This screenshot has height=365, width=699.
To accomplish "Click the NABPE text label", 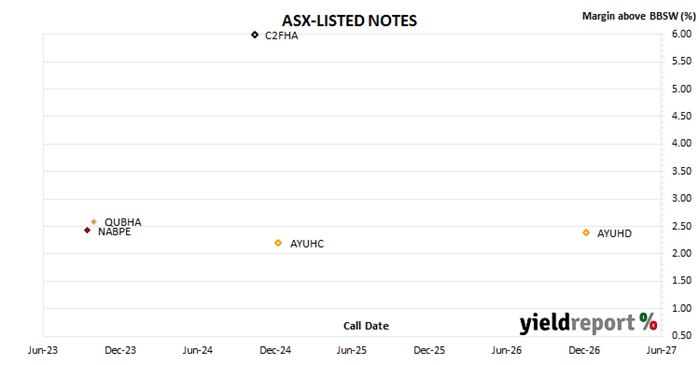I will [115, 232].
